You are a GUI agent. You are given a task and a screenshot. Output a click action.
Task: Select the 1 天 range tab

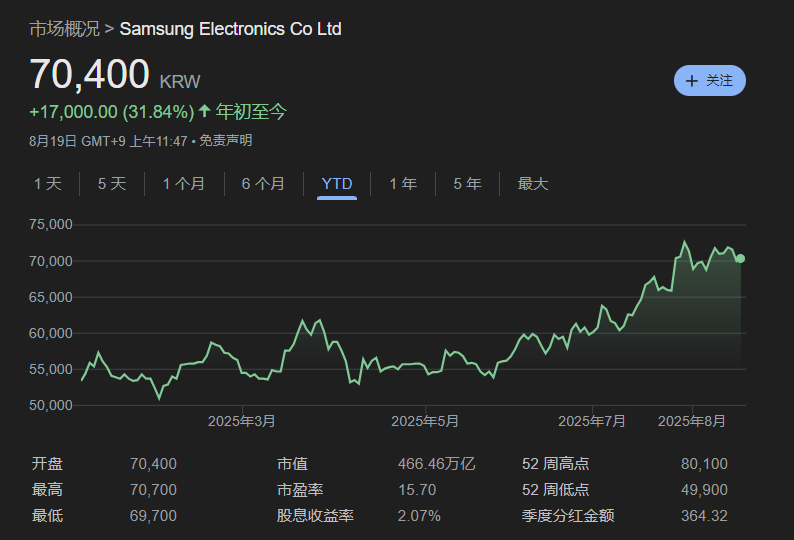click(x=48, y=183)
